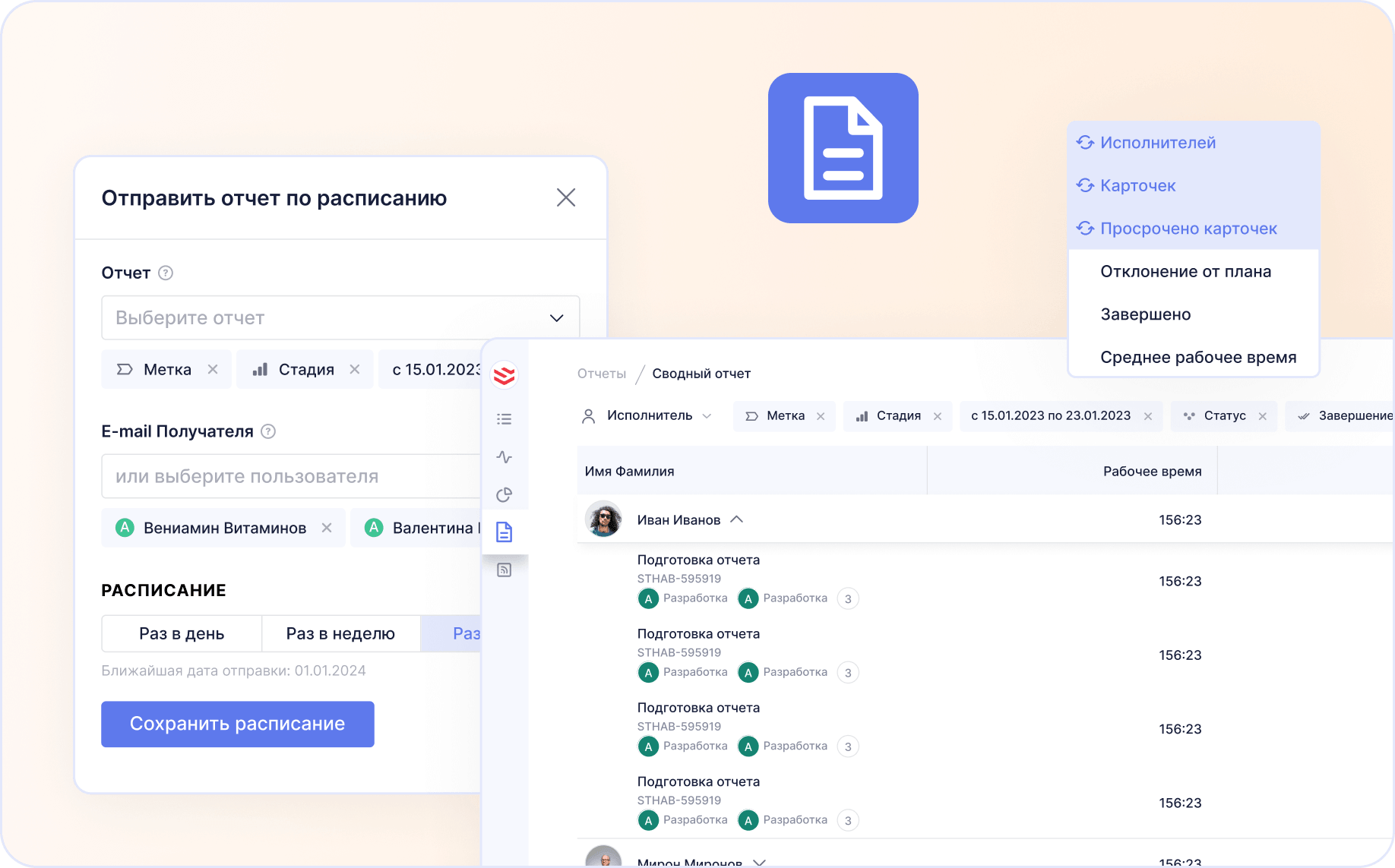This screenshot has width=1395, height=868.
Task: Click Иван Иванов avatar
Action: pyautogui.click(x=605, y=519)
